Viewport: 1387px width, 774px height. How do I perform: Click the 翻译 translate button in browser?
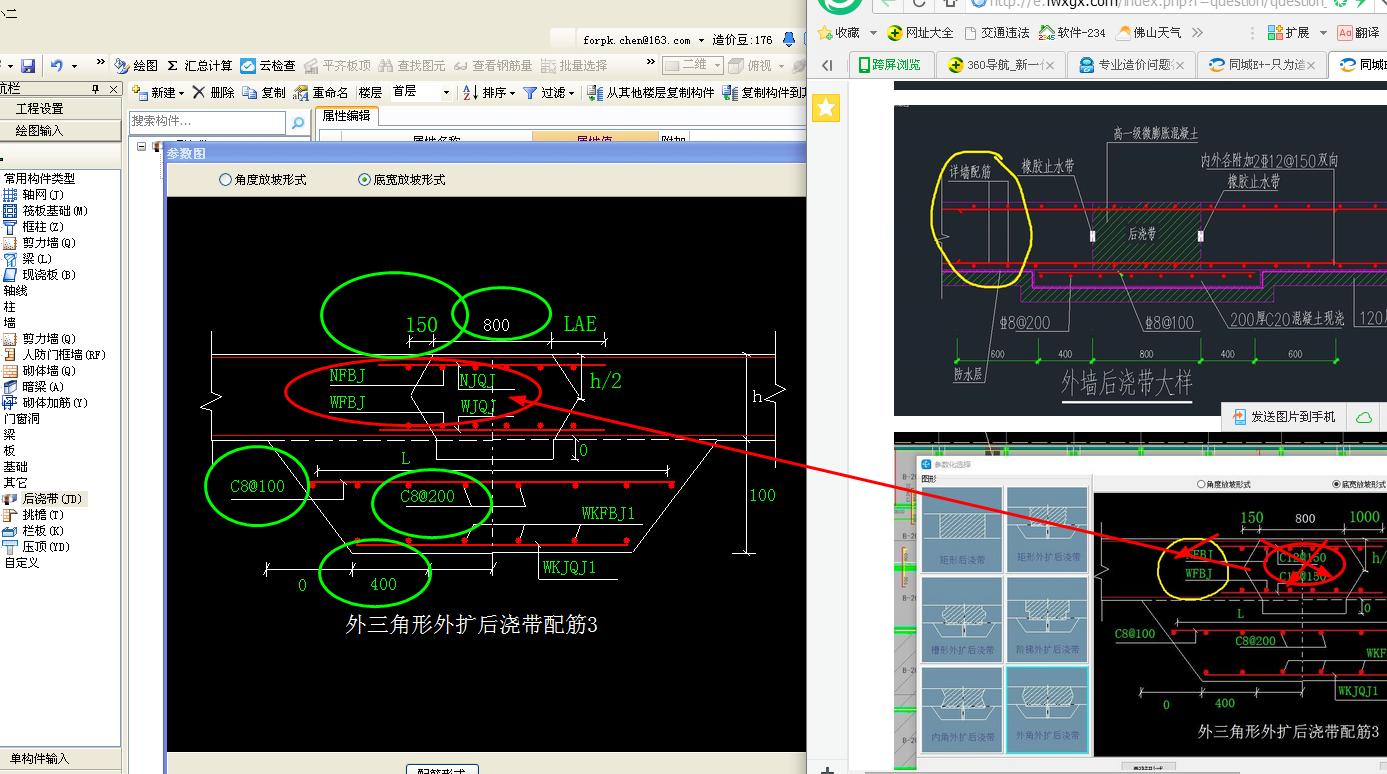pyautogui.click(x=1359, y=33)
